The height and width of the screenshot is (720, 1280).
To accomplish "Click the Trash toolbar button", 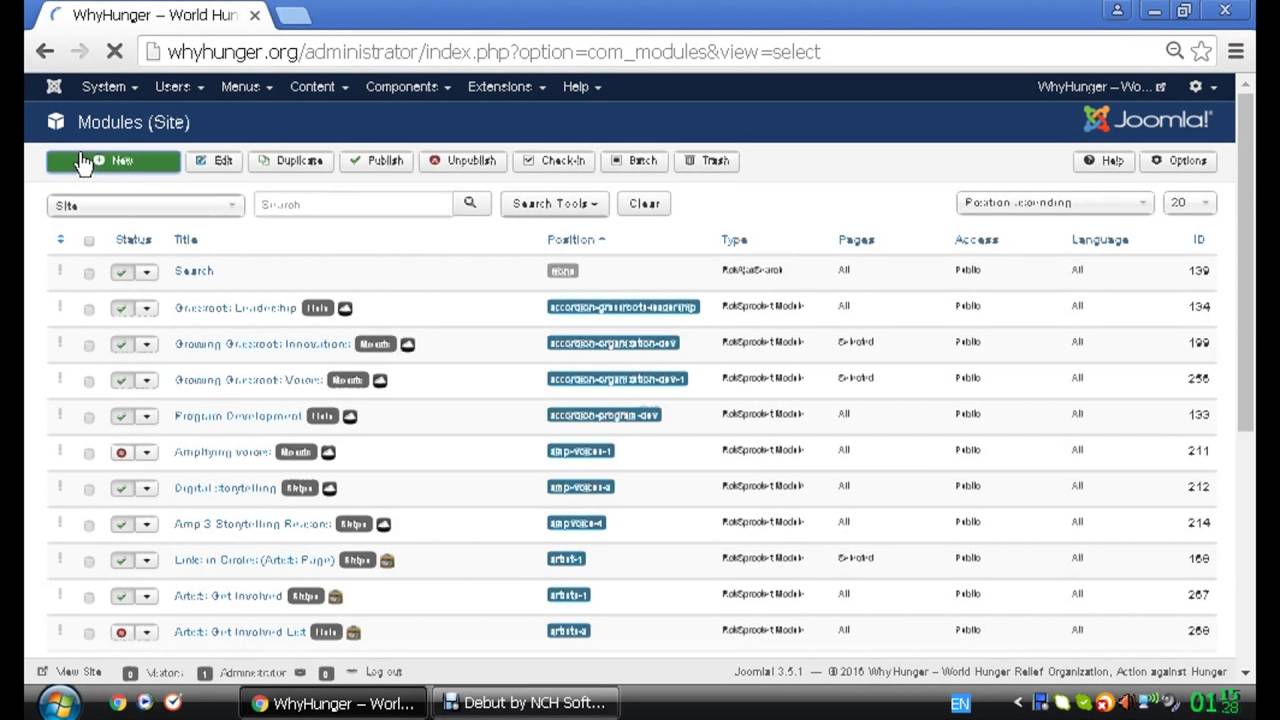I will pos(707,161).
